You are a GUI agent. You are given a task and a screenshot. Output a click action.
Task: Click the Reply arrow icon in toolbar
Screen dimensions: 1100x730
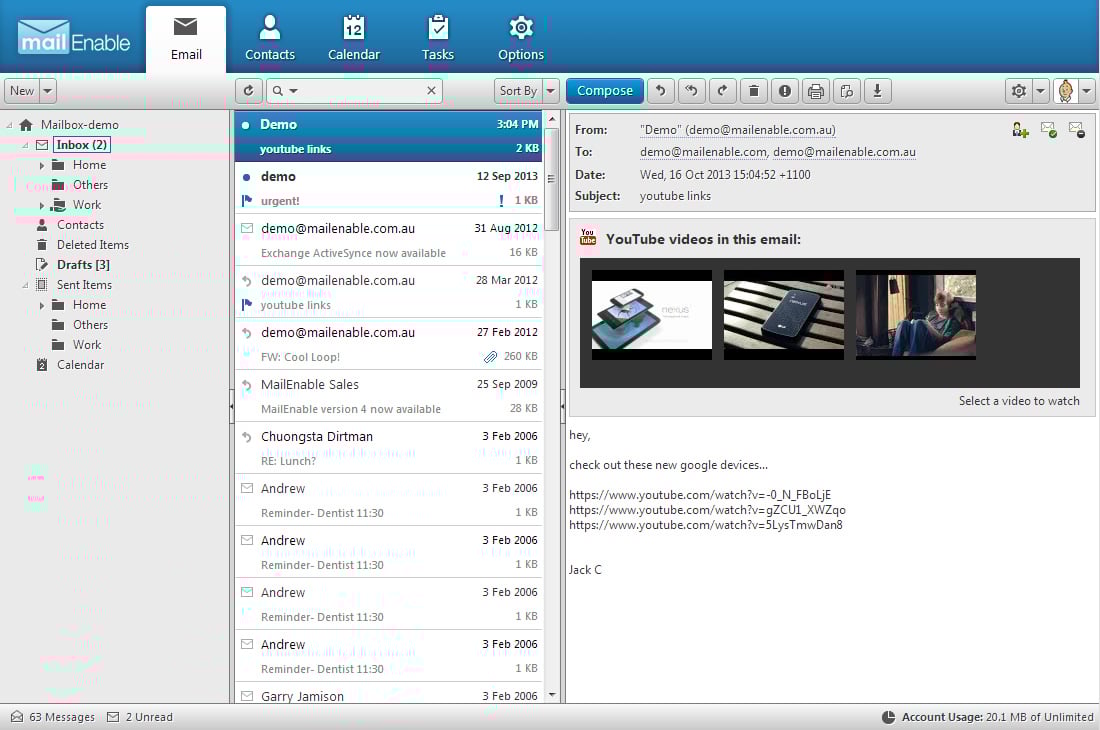660,91
